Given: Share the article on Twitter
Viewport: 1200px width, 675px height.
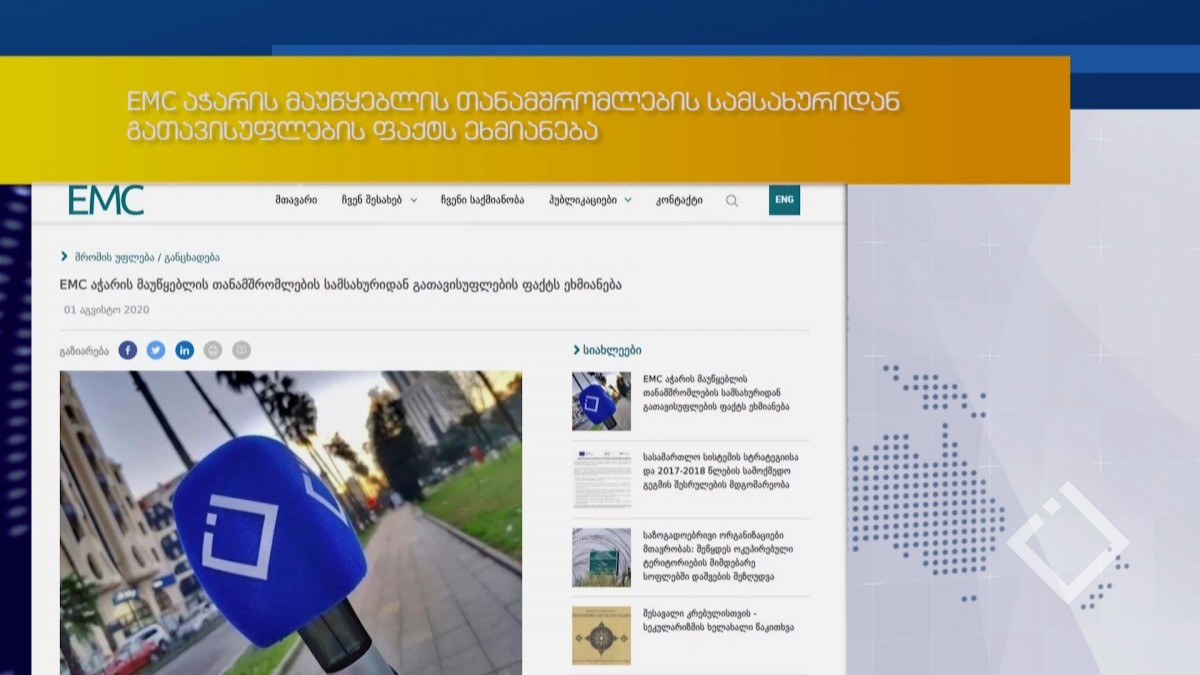Looking at the screenshot, I should [156, 350].
